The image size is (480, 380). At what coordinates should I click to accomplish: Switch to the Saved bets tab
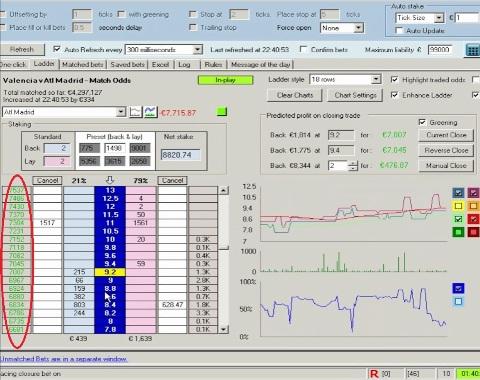point(127,64)
